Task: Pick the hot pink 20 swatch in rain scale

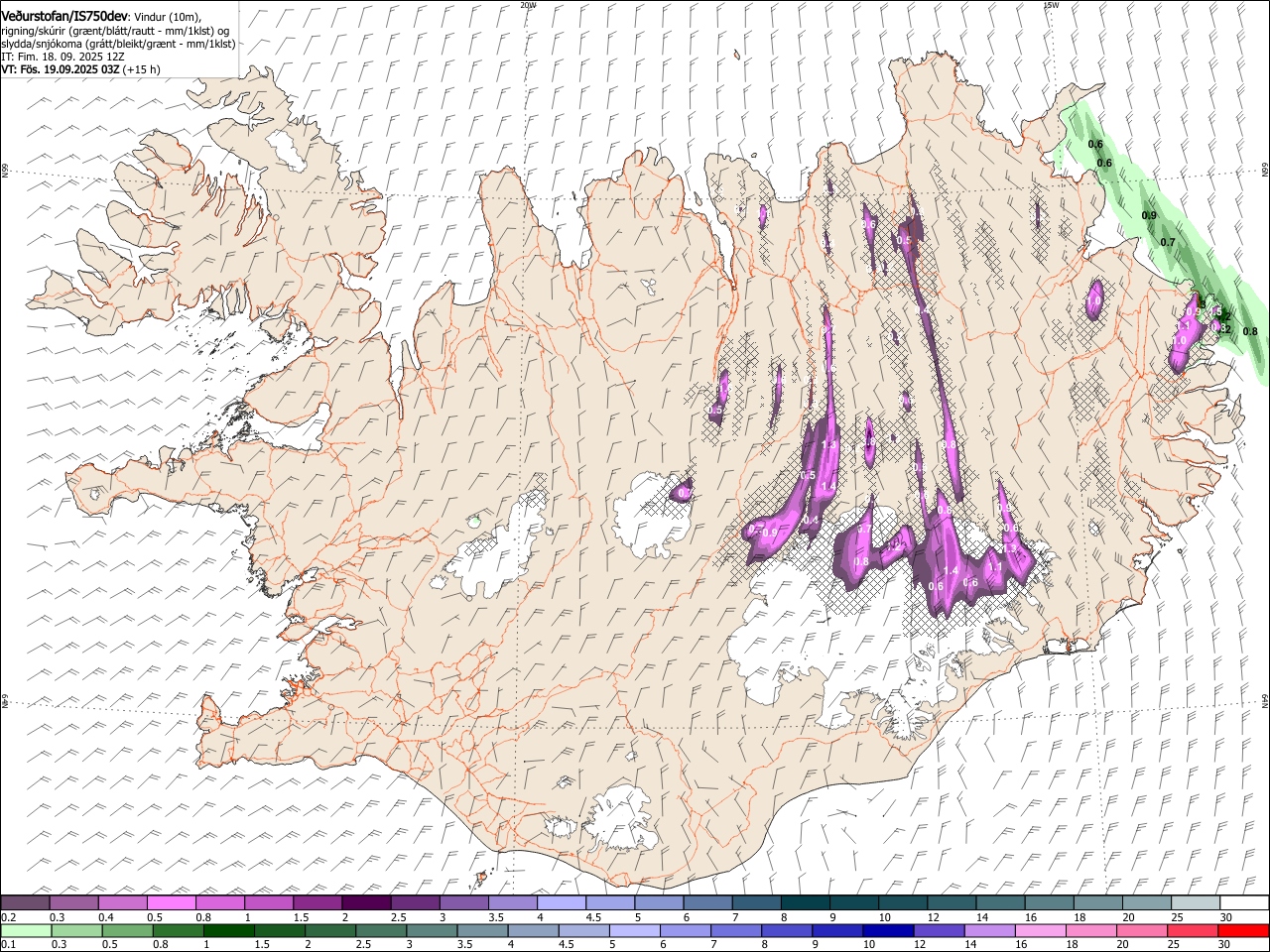Action: click(1142, 931)
